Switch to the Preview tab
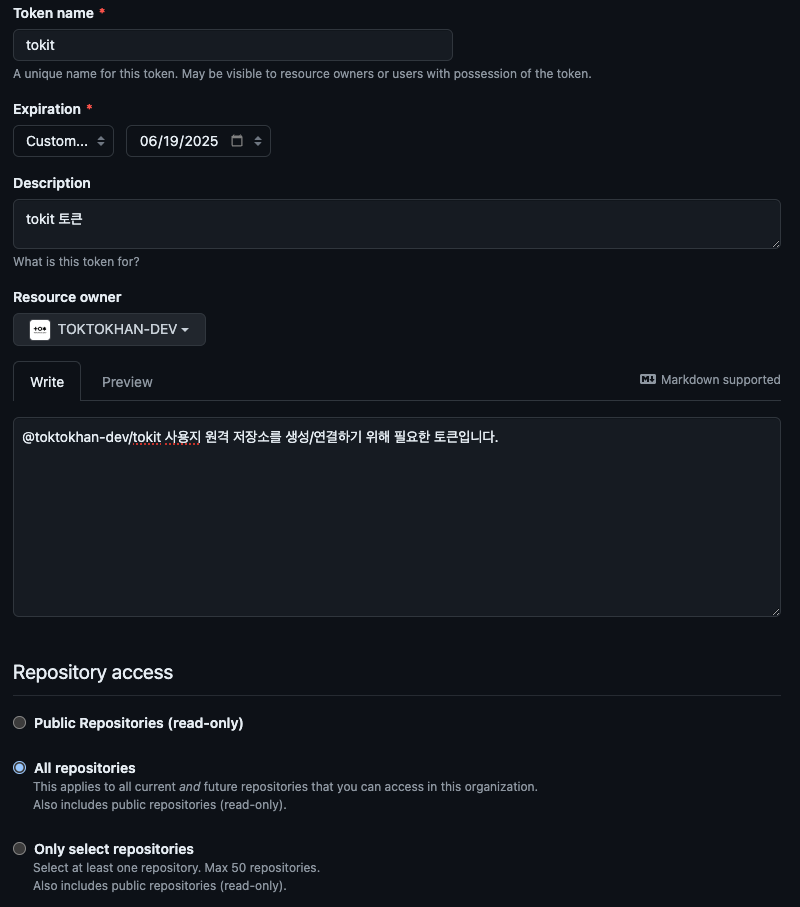Viewport: 800px width, 907px height. (x=127, y=382)
